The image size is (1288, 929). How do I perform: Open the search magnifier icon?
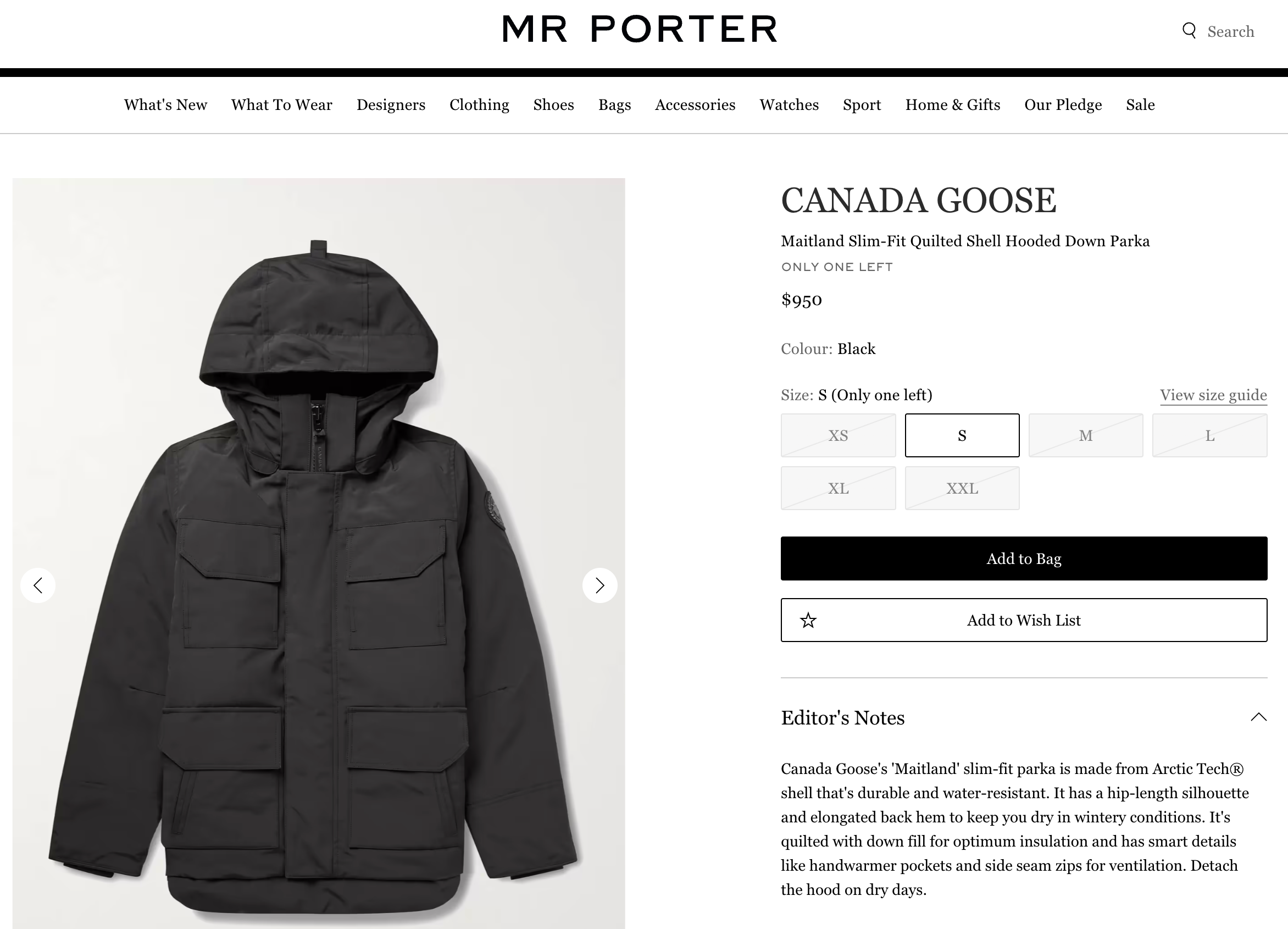tap(1189, 31)
